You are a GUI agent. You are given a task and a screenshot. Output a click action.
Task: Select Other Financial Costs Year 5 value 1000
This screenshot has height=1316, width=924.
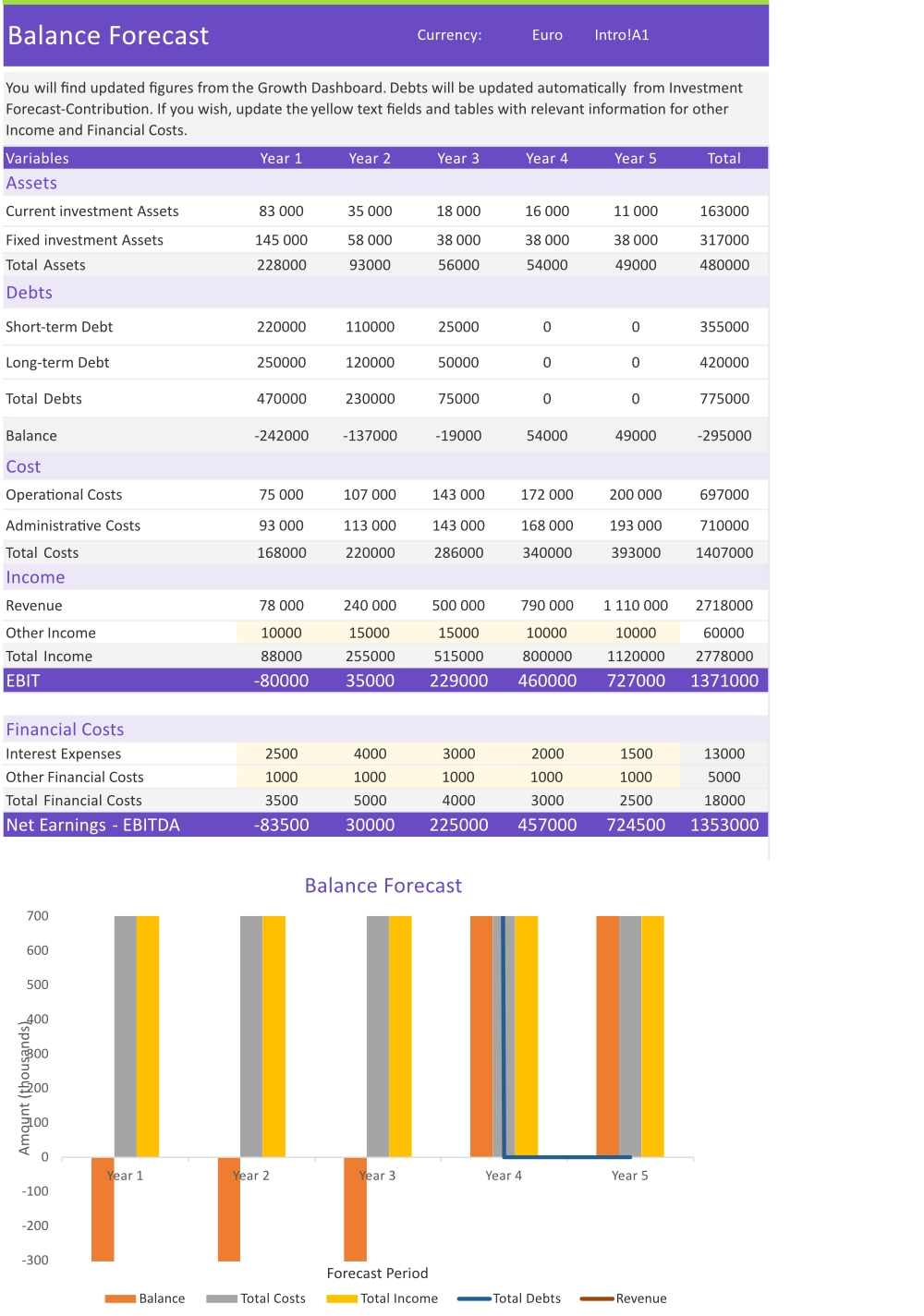coord(636,778)
